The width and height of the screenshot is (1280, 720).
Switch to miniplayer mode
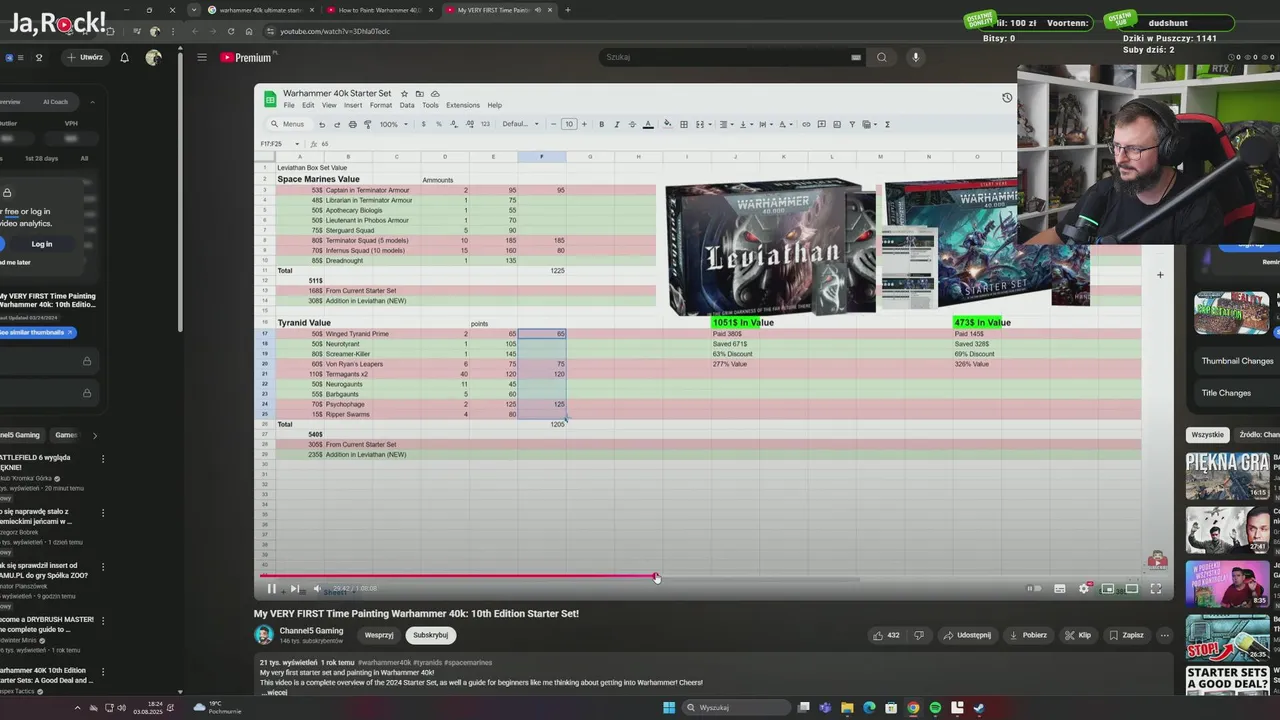[x=1107, y=589]
